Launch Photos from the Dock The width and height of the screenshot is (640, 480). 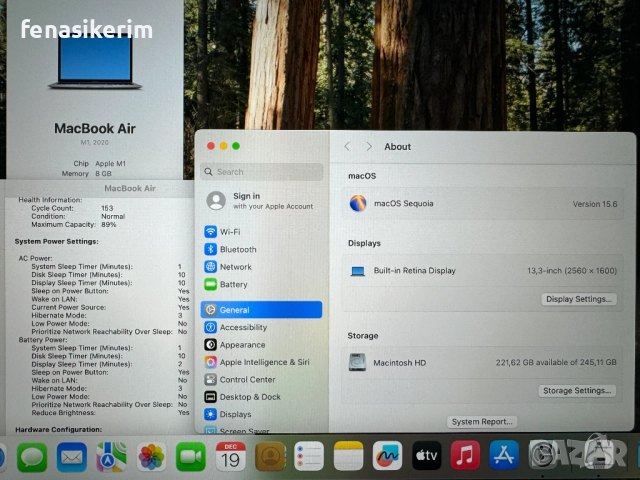tap(151, 457)
